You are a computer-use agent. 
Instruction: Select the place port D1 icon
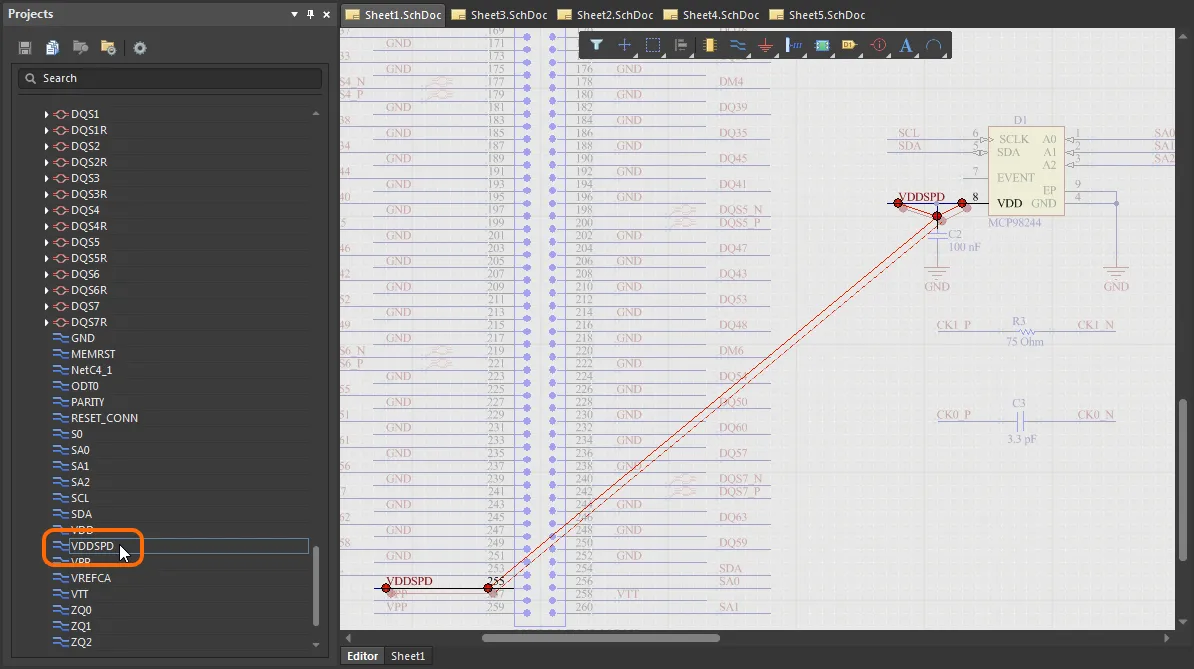click(x=849, y=45)
